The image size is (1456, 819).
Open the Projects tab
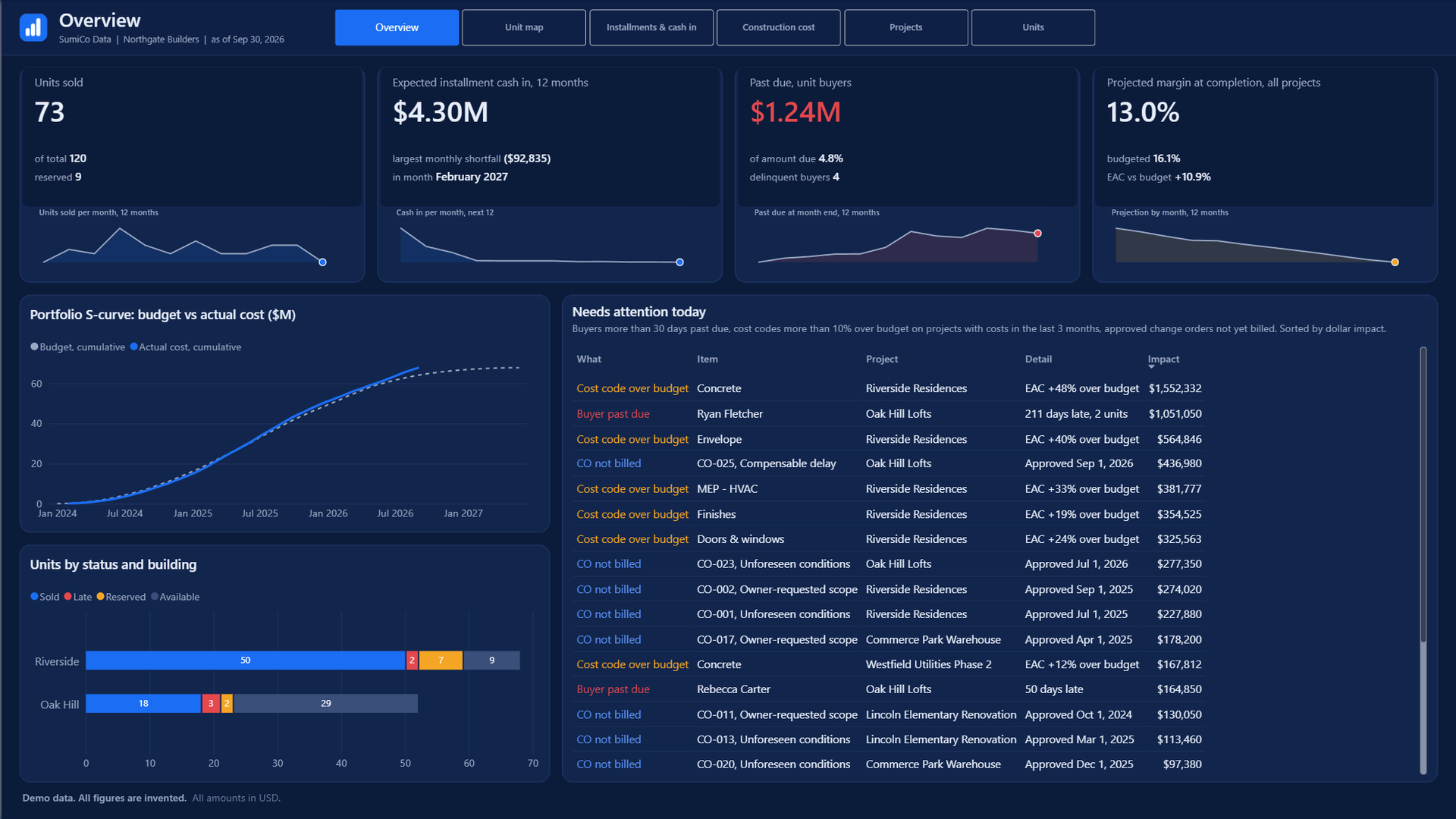(x=906, y=27)
